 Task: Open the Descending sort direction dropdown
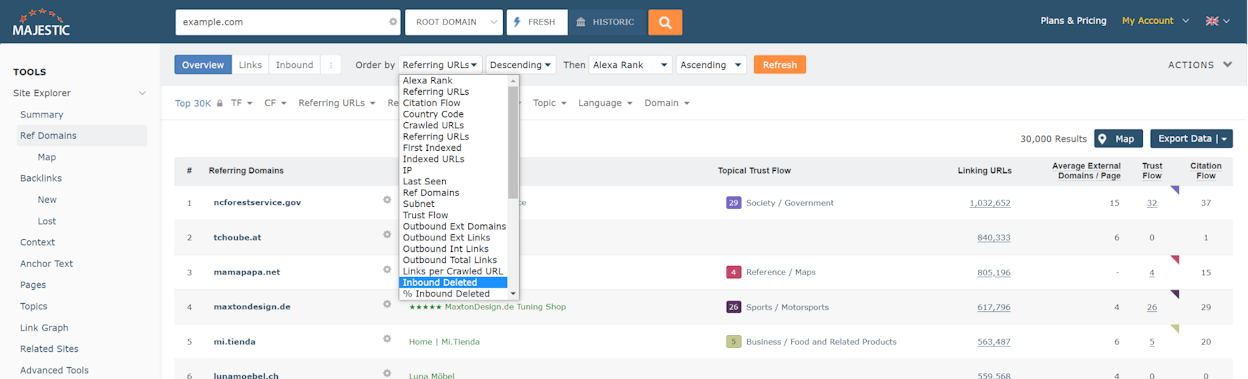pyautogui.click(x=521, y=65)
